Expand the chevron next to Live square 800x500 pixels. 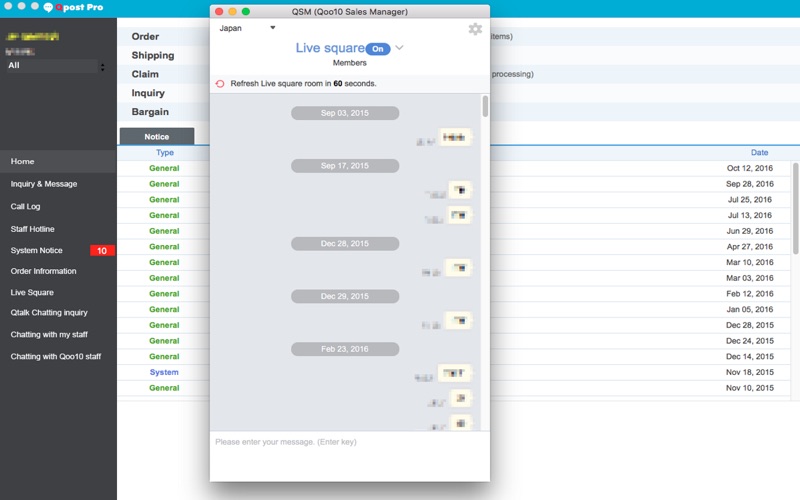pyautogui.click(x=399, y=47)
